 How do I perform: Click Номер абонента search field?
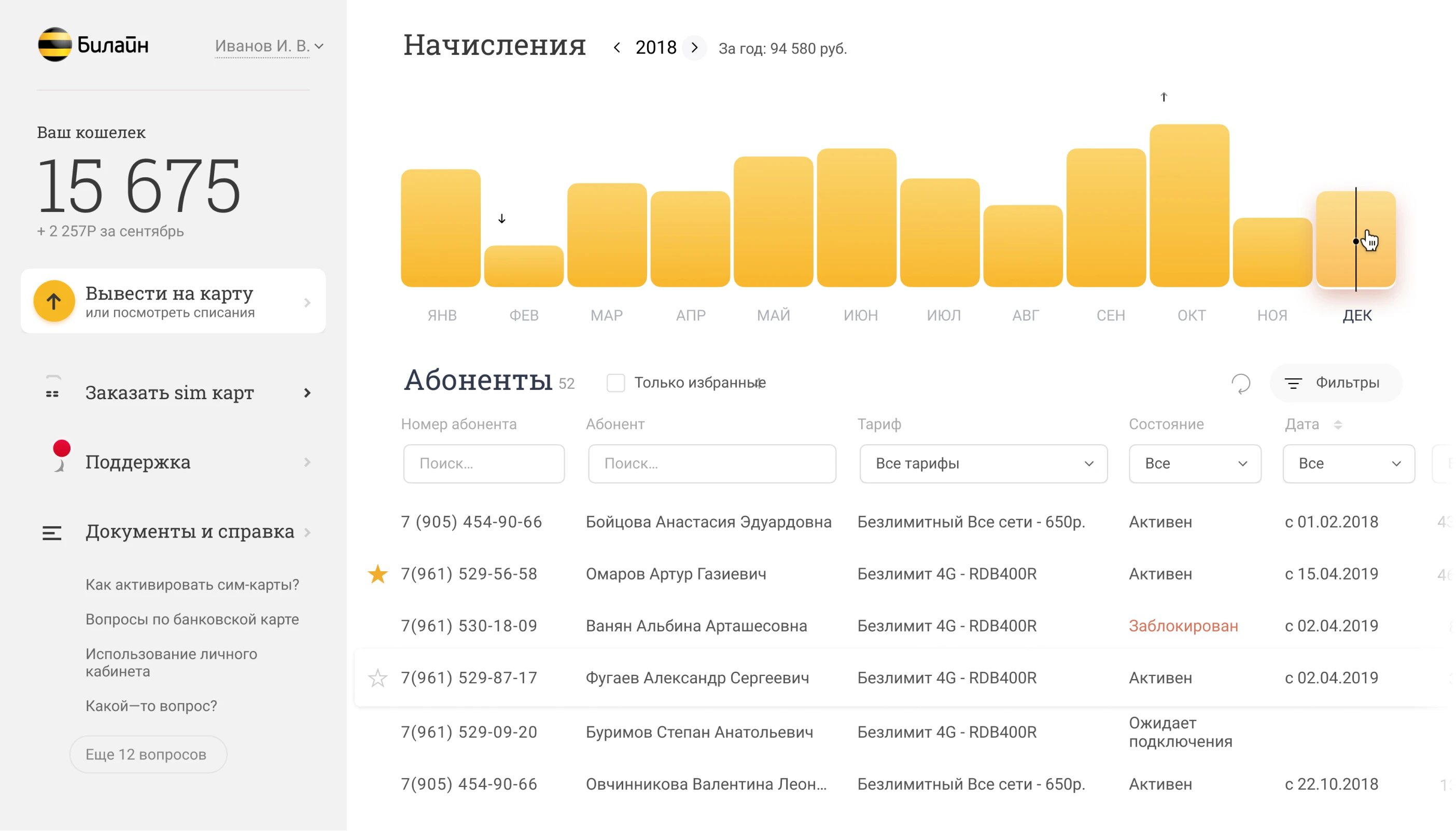pyautogui.click(x=484, y=463)
